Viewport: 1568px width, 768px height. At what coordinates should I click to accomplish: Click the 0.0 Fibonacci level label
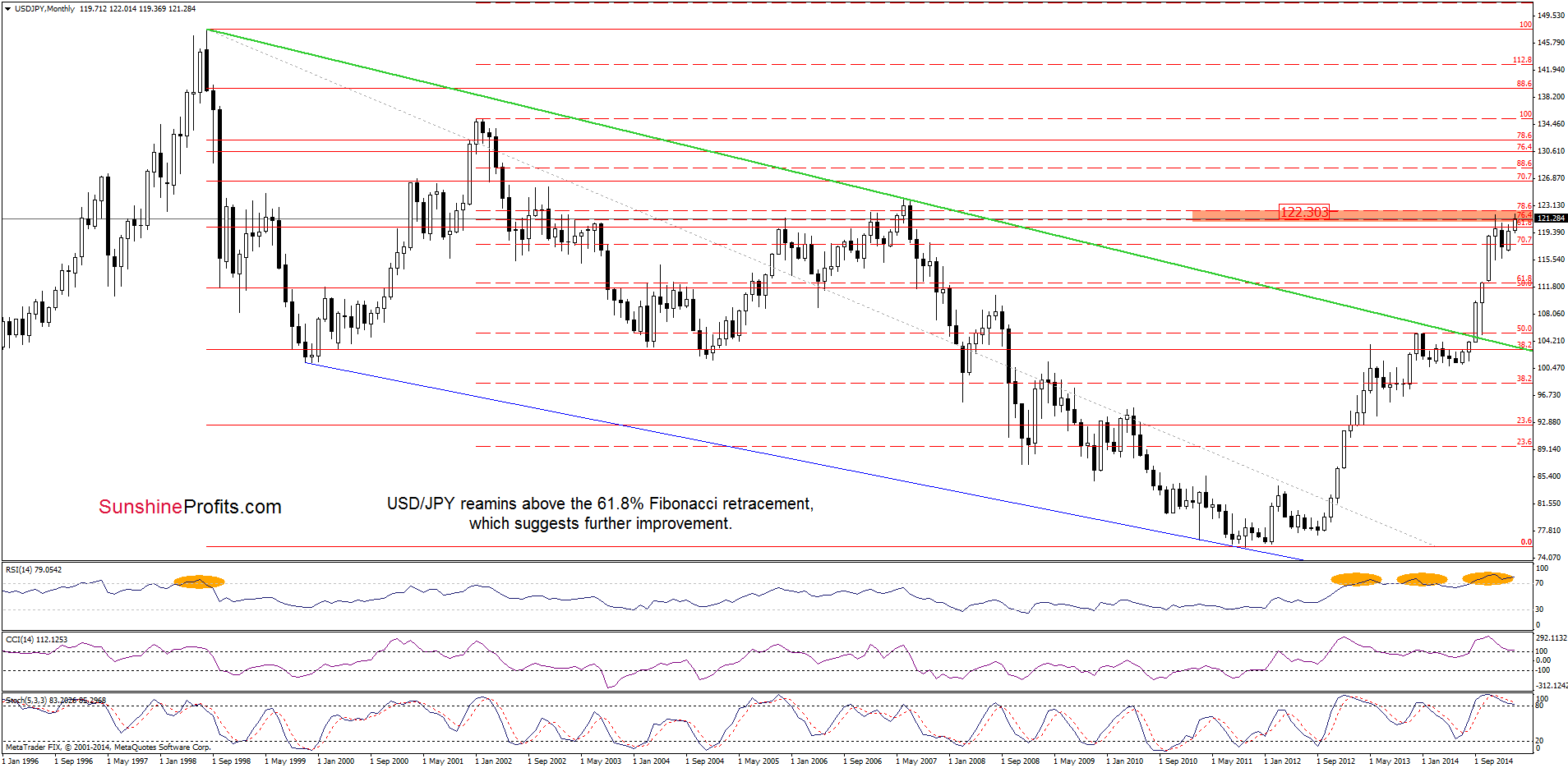1526,542
